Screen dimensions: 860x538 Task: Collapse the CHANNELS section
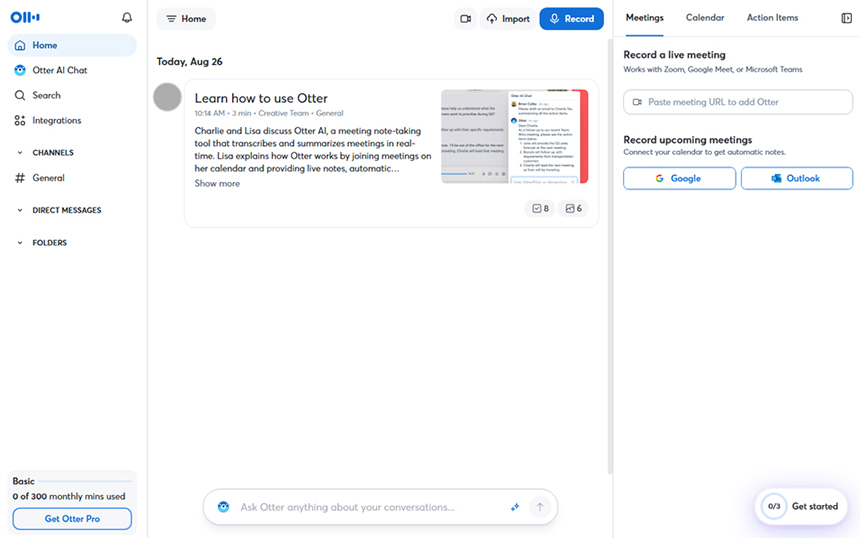(20, 152)
